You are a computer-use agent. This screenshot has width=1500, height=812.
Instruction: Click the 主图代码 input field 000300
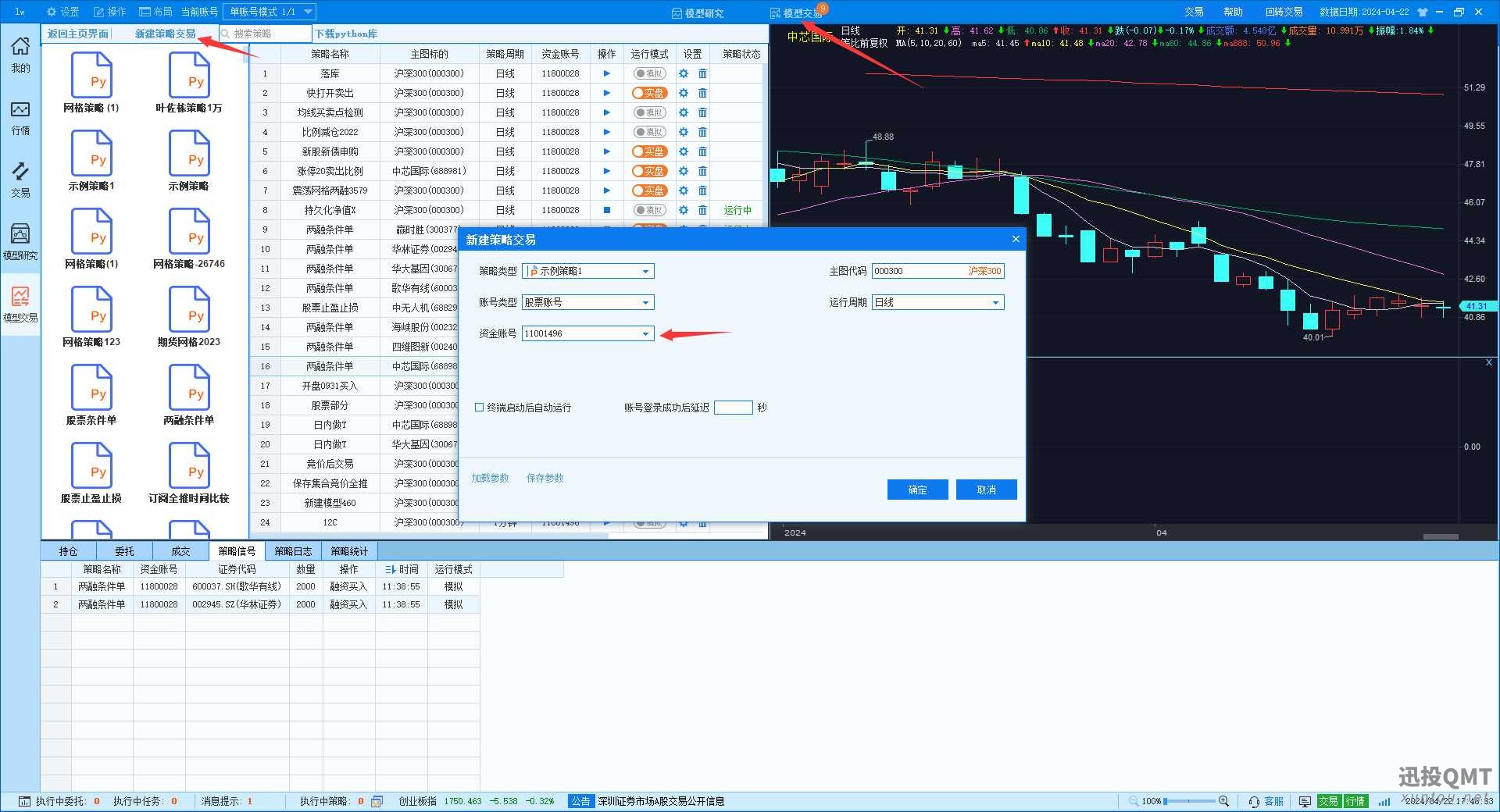937,271
